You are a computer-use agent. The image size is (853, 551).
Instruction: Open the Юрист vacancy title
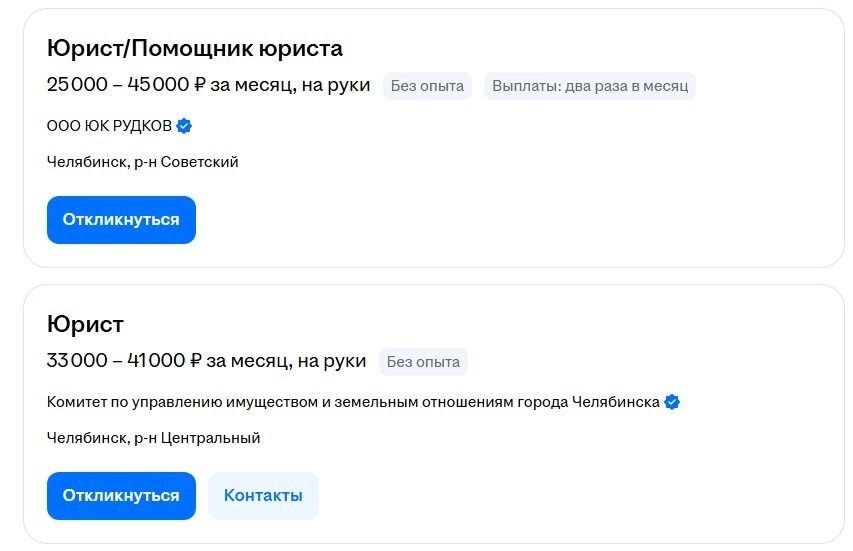(x=85, y=324)
